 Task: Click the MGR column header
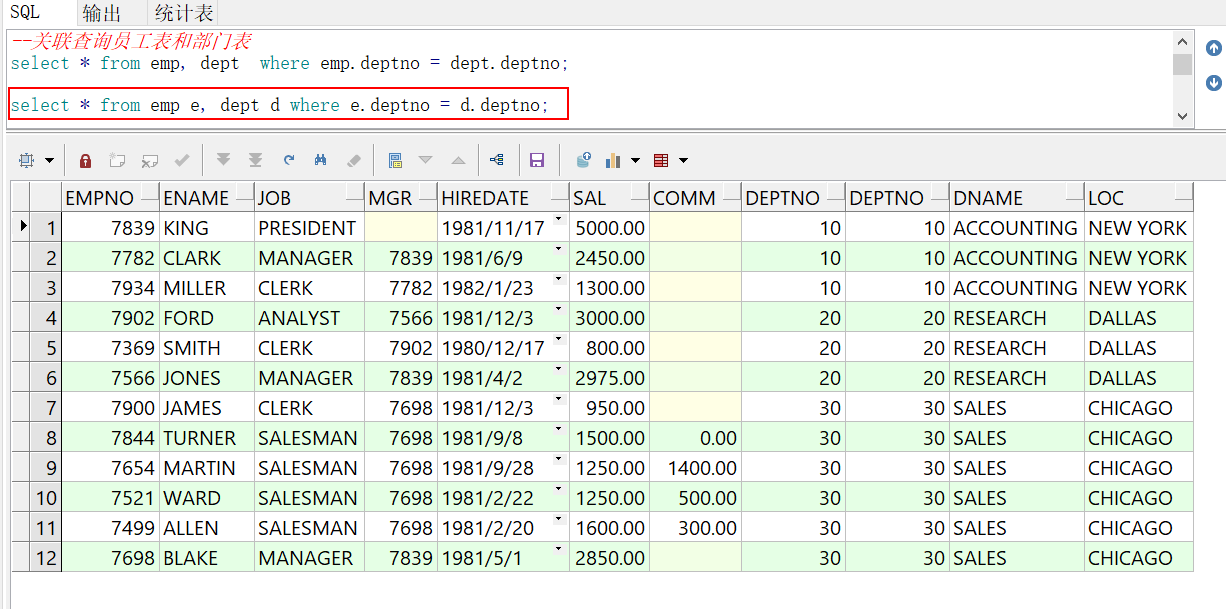pos(401,197)
